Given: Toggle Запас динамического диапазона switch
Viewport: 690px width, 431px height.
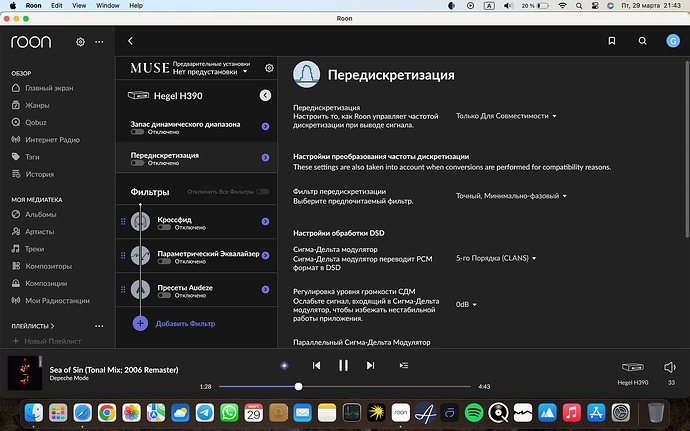Looking at the screenshot, I should click(x=137, y=132).
